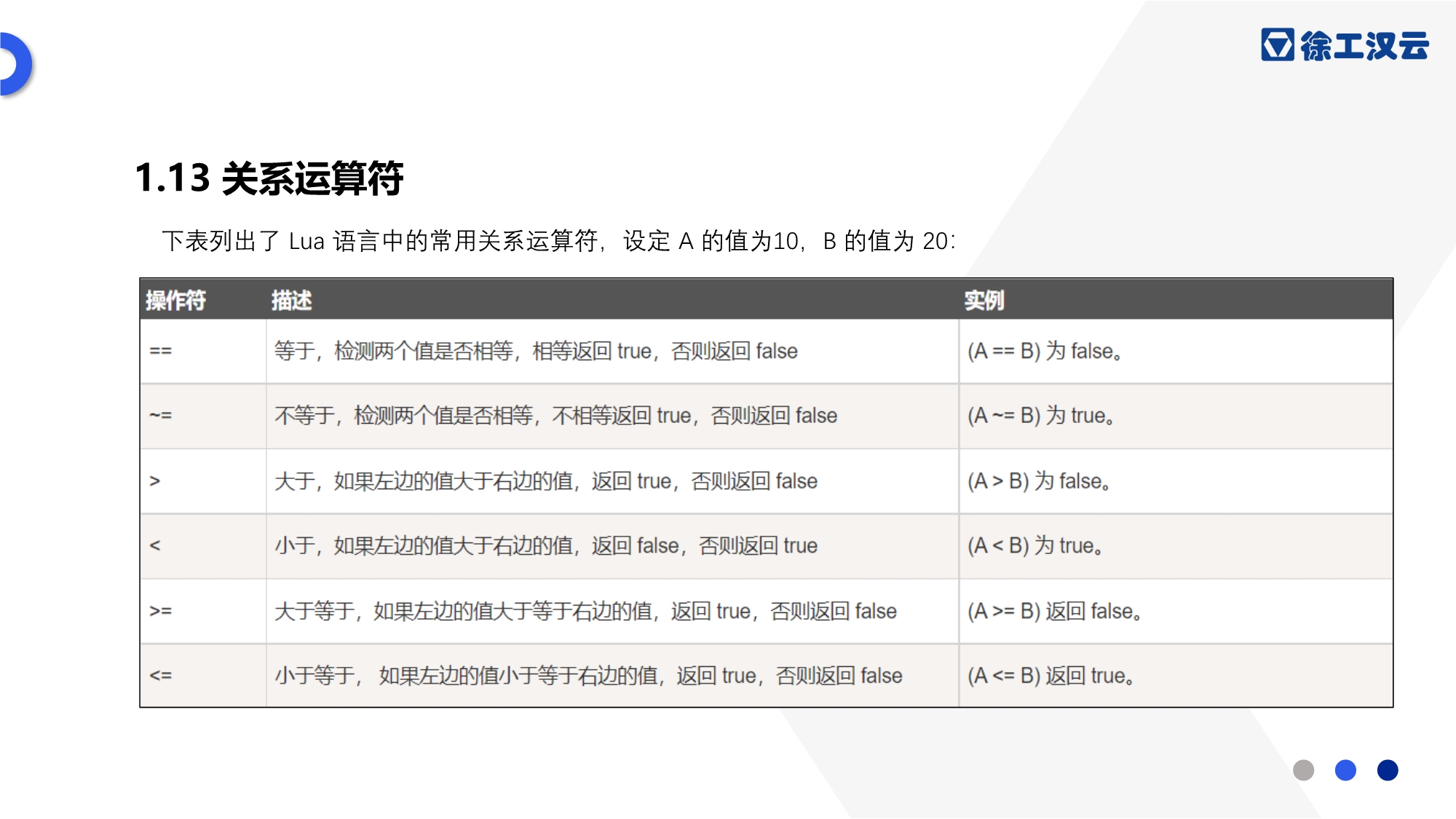Click the light blue dot indicator

click(1345, 770)
